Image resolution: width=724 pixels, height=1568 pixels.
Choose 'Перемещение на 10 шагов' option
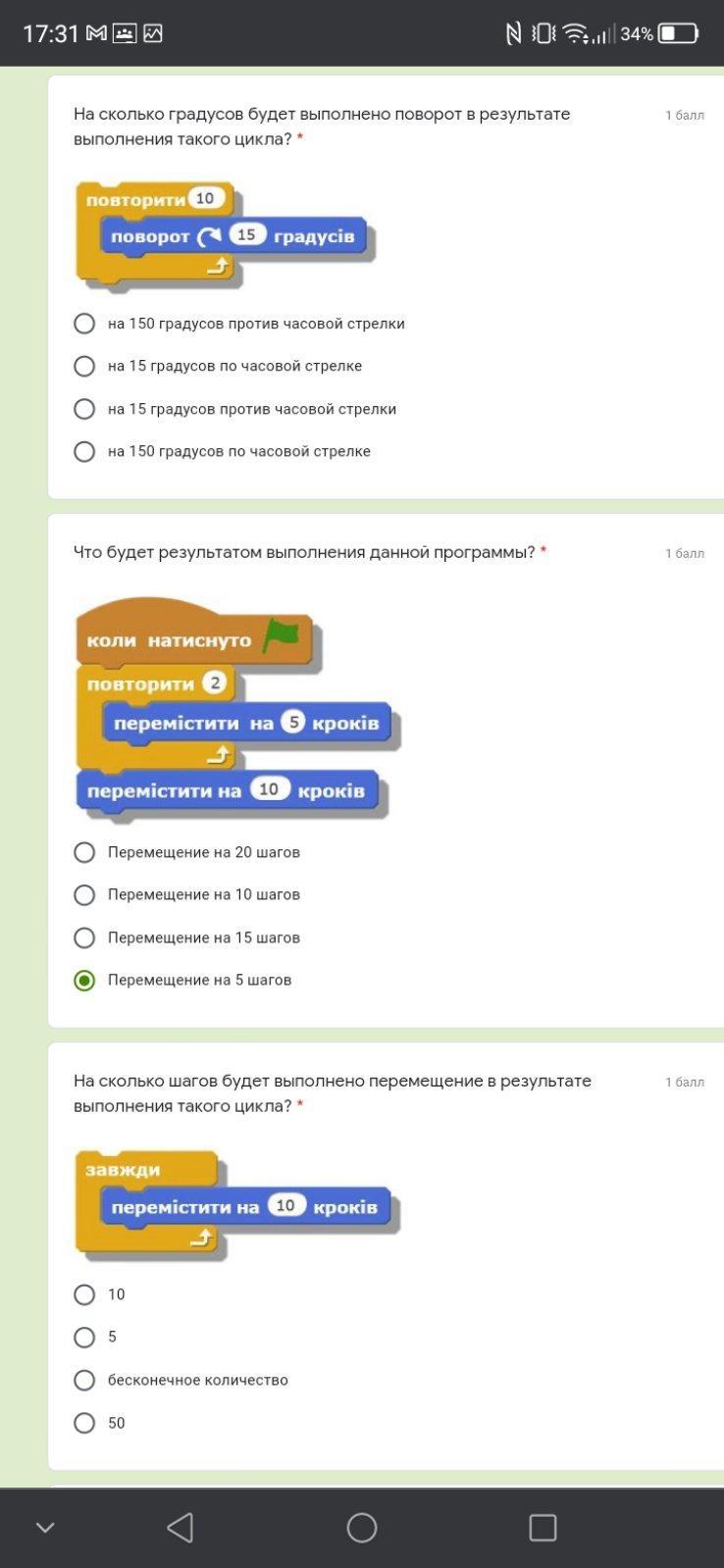pyautogui.click(x=85, y=894)
